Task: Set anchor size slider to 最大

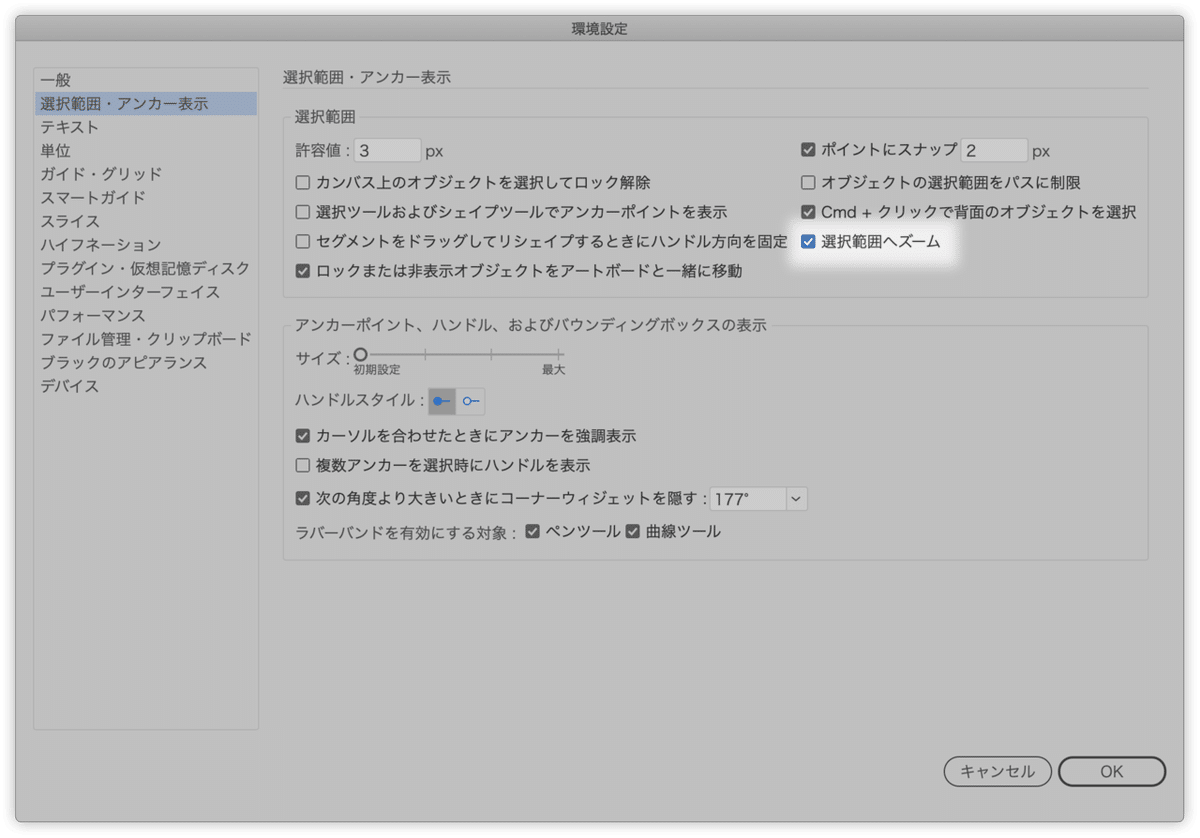Action: 560,354
